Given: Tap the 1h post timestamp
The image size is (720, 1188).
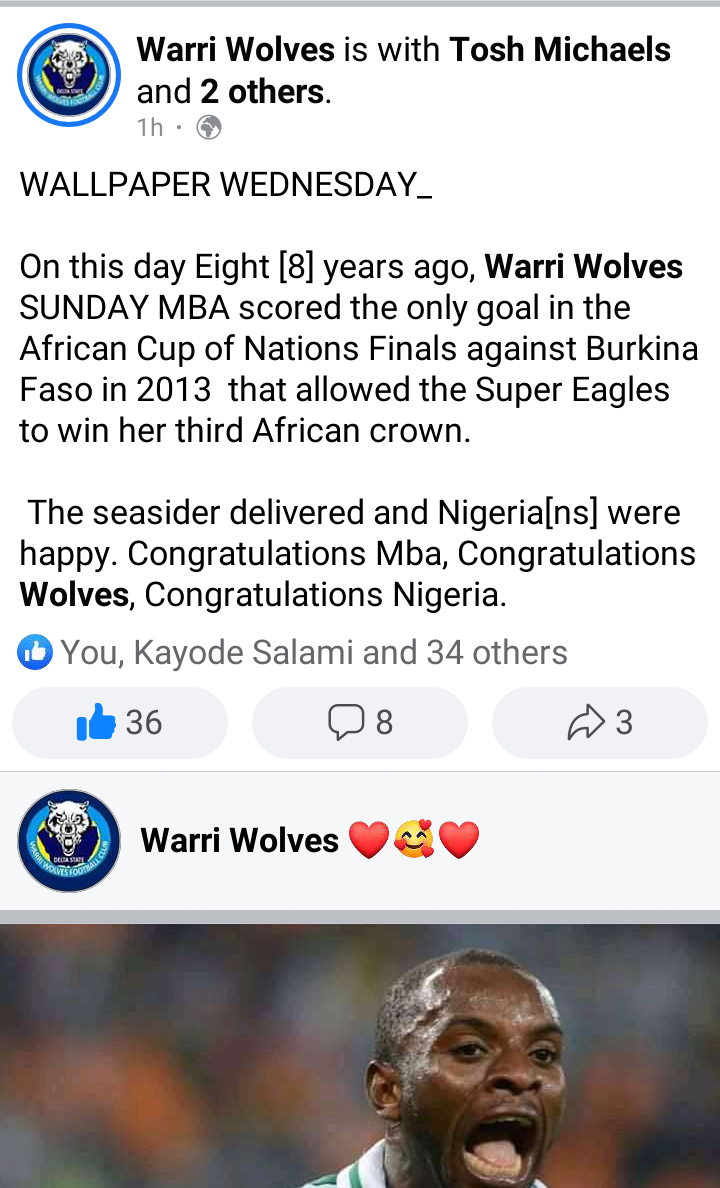Looking at the screenshot, I should click(150, 127).
